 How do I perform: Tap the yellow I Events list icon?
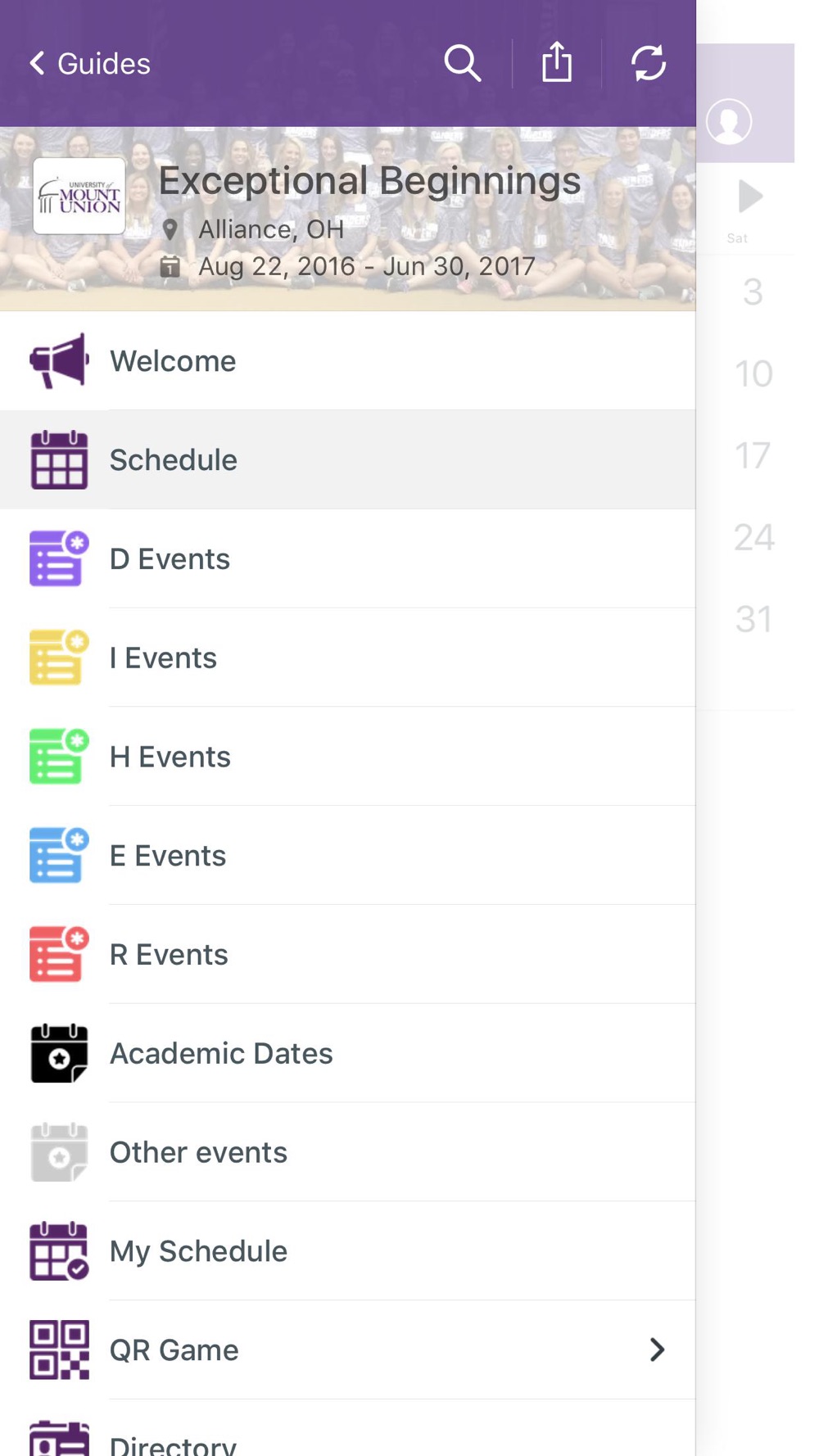[x=59, y=658]
